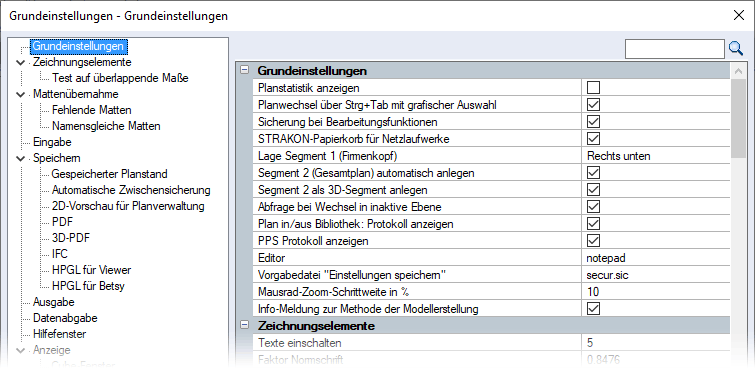Open the Ausgabe settings page

click(53, 302)
